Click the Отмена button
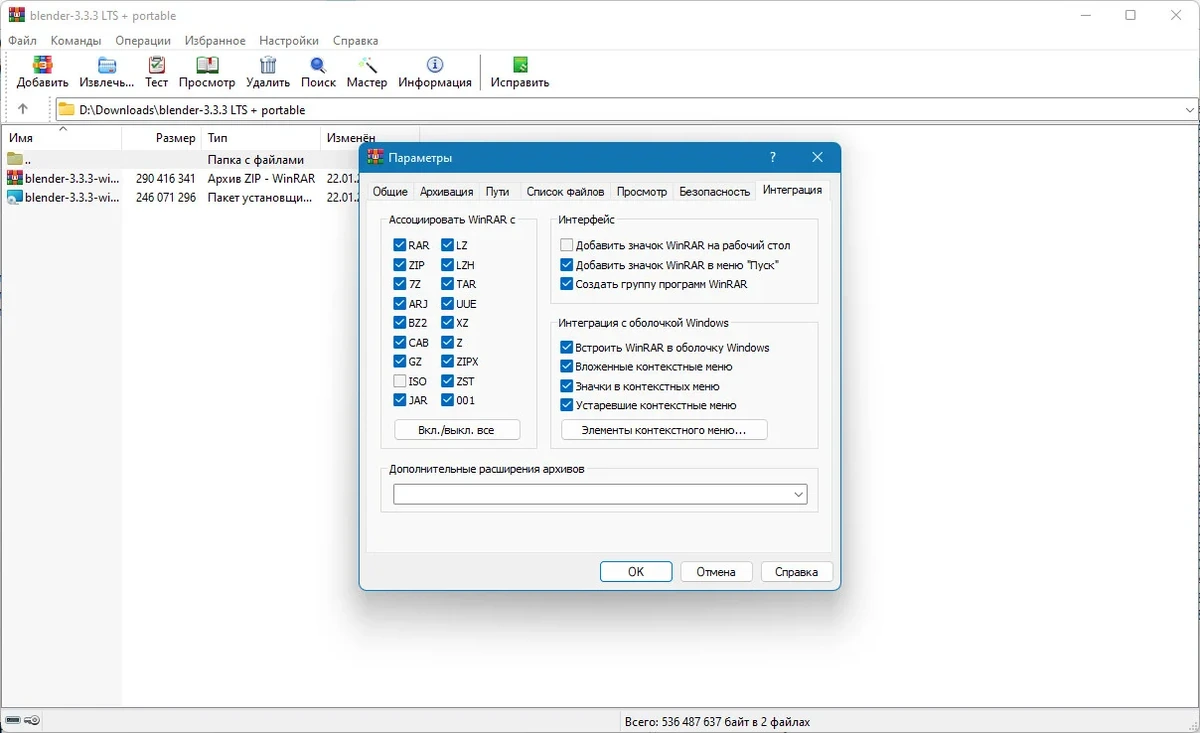The height and width of the screenshot is (733, 1200). [716, 572]
